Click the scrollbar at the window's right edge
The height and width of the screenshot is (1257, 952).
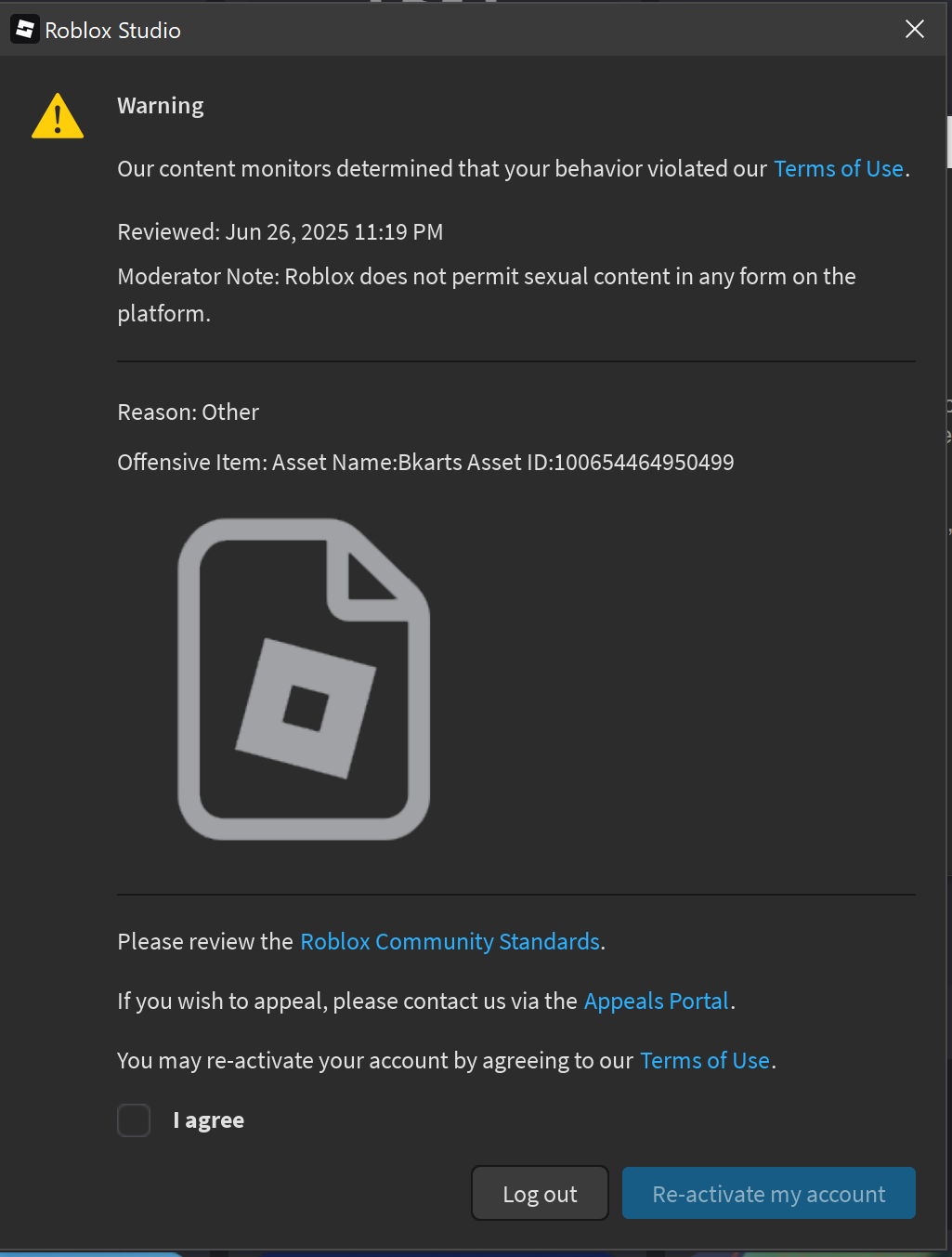coord(948,141)
